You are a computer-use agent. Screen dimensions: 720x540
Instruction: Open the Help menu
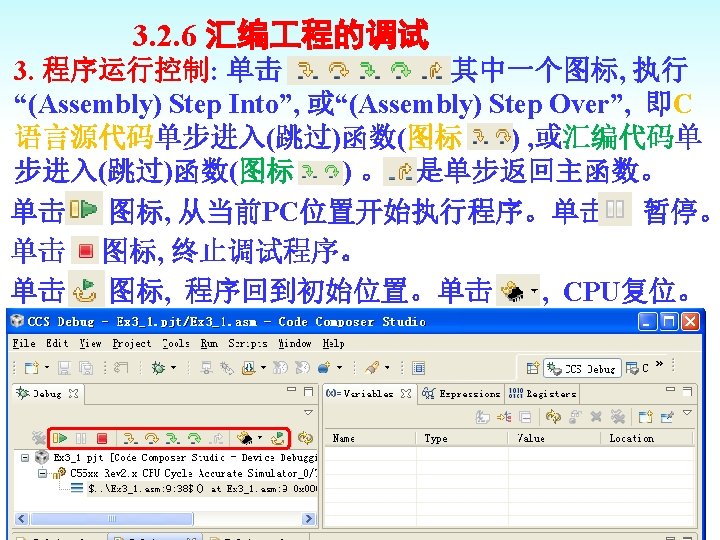333,343
